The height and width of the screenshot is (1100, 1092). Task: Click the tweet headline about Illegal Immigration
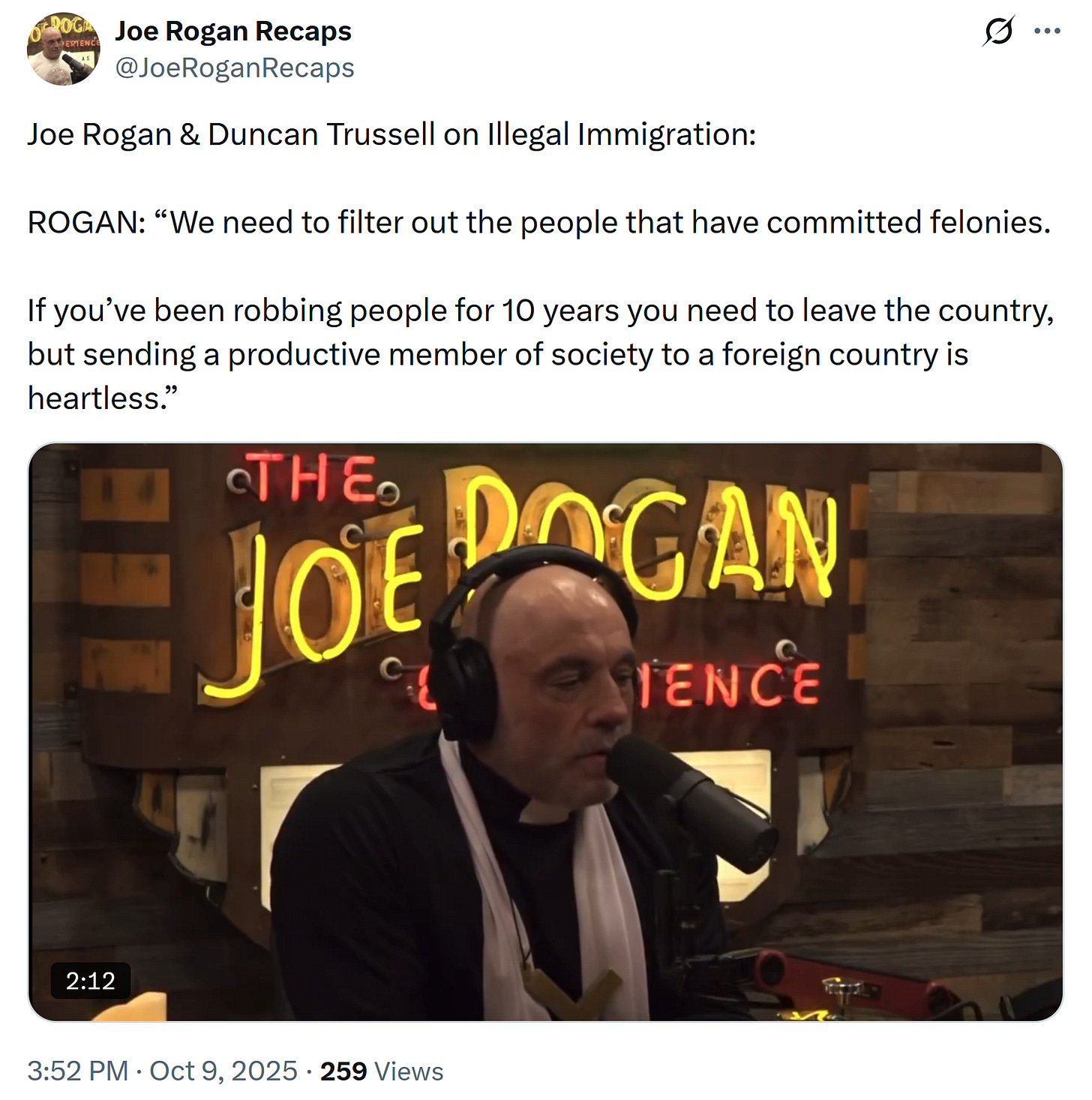coord(392,135)
